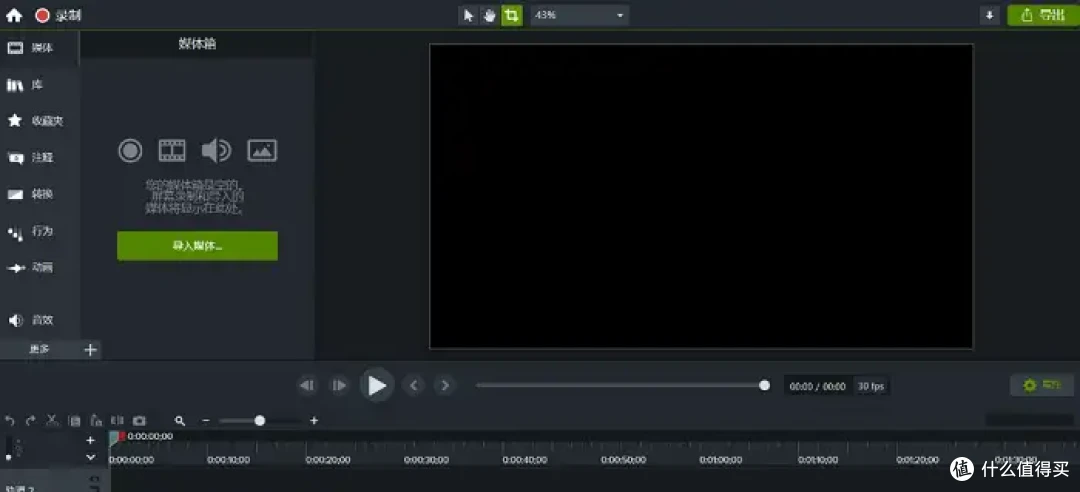Go to the Home screen icon

14,15
